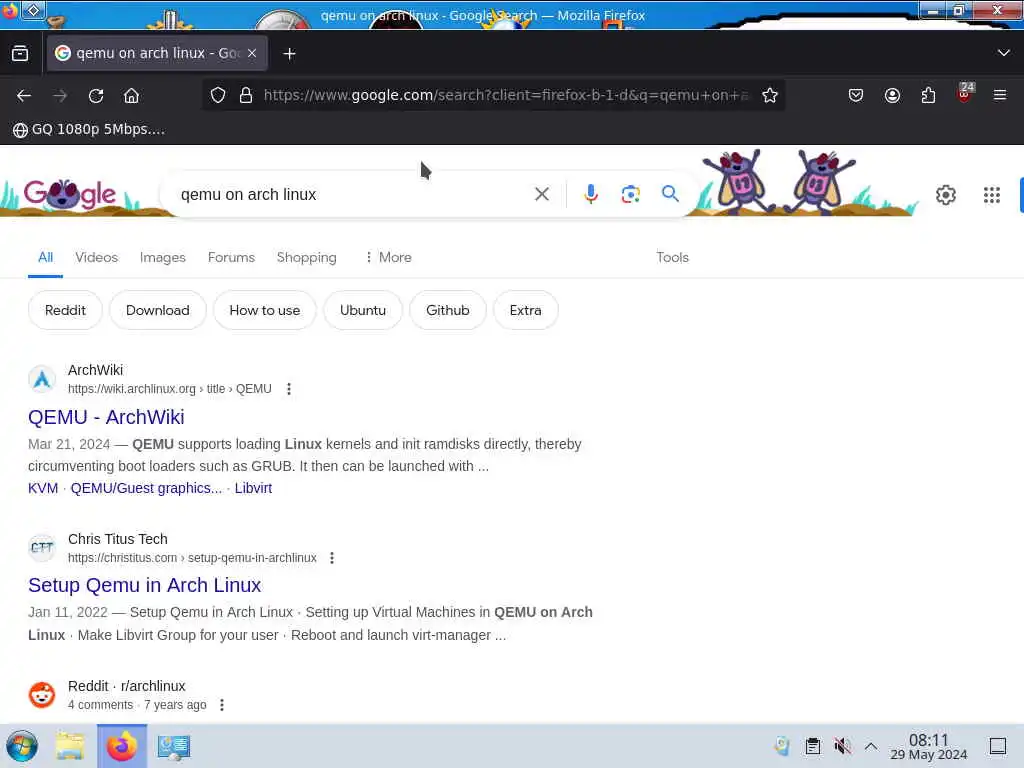Viewport: 1024px width, 768px height.
Task: Open the clock showing 08:11
Action: pos(928,746)
